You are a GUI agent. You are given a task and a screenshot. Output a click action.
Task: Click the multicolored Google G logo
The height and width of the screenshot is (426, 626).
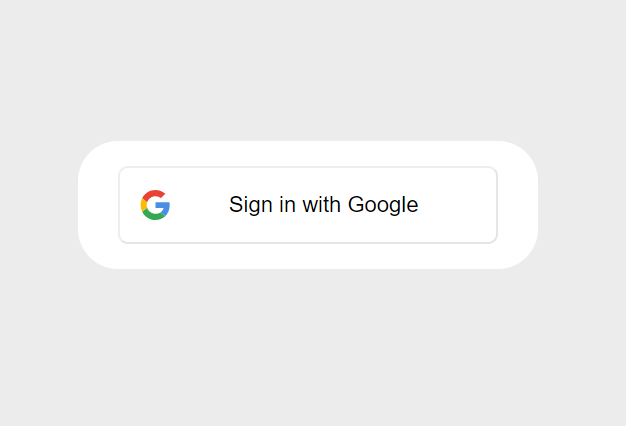point(155,205)
